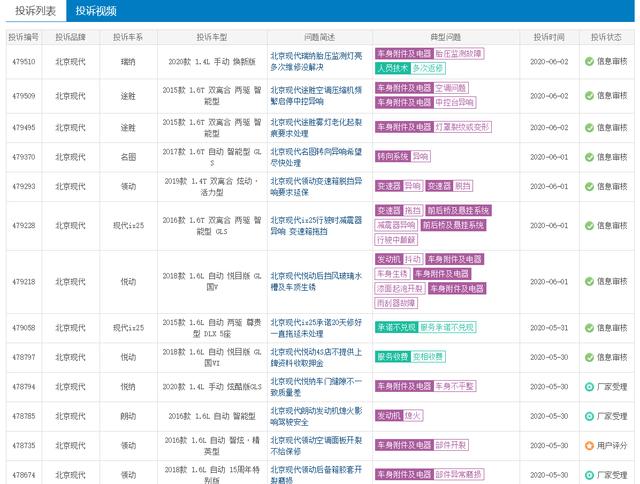Click green check status icon in row 479495
This screenshot has height=484, width=640.
tap(589, 128)
